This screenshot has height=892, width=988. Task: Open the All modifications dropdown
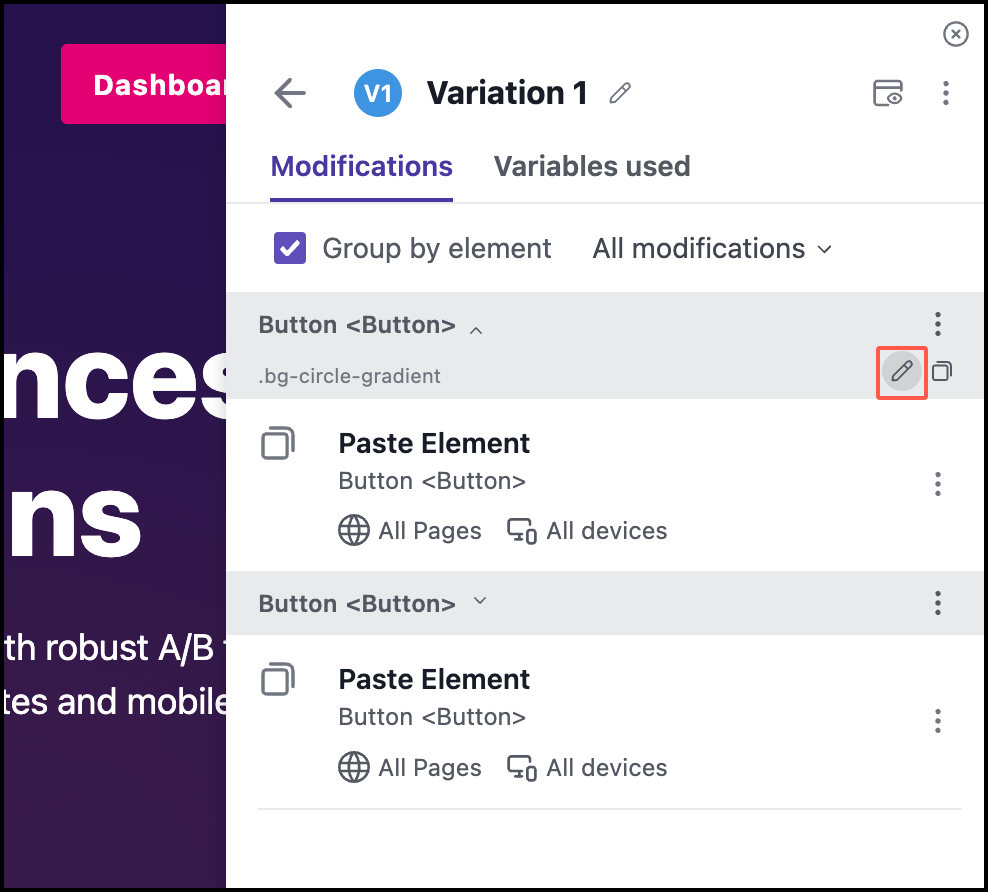712,248
